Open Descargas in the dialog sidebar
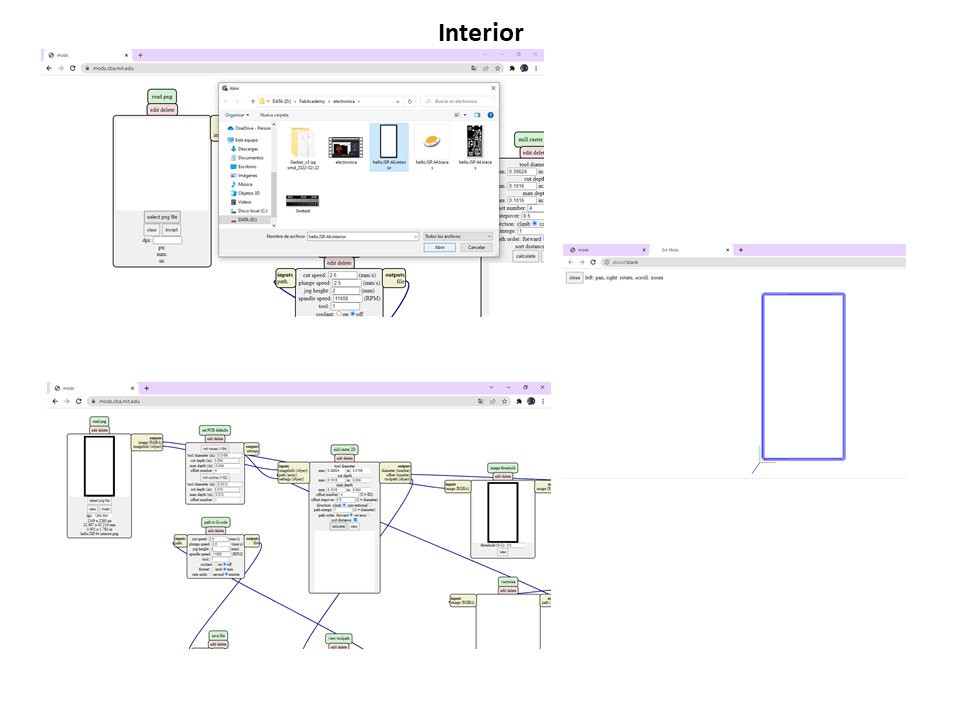The image size is (960, 720). 248,149
